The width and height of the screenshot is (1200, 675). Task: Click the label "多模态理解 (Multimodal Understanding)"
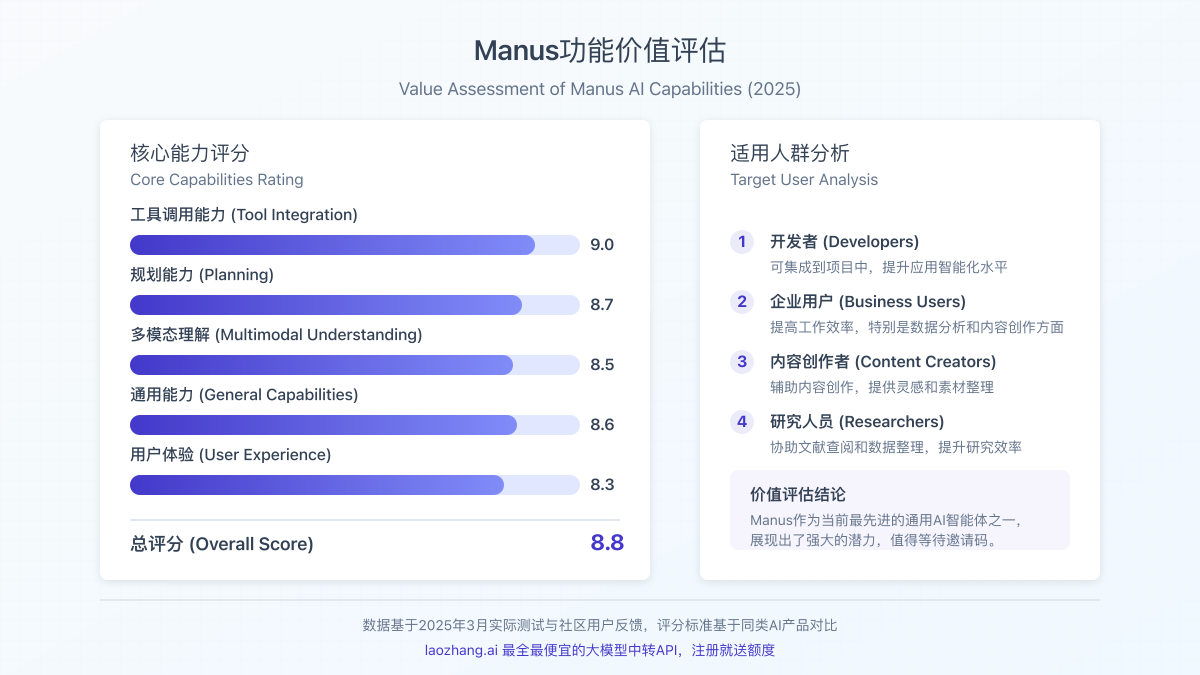[276, 335]
